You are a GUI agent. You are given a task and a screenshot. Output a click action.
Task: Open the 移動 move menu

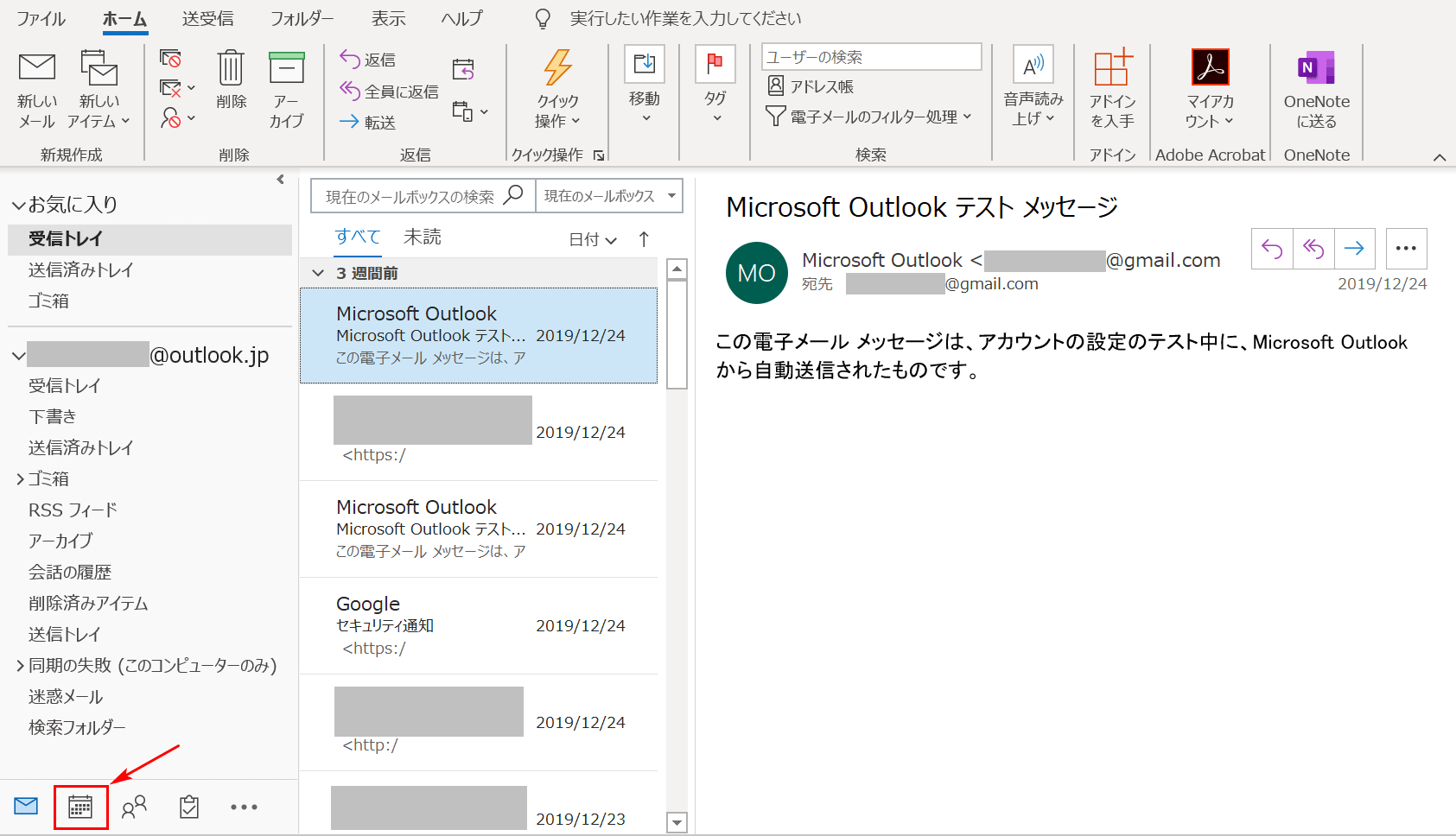pyautogui.click(x=645, y=85)
